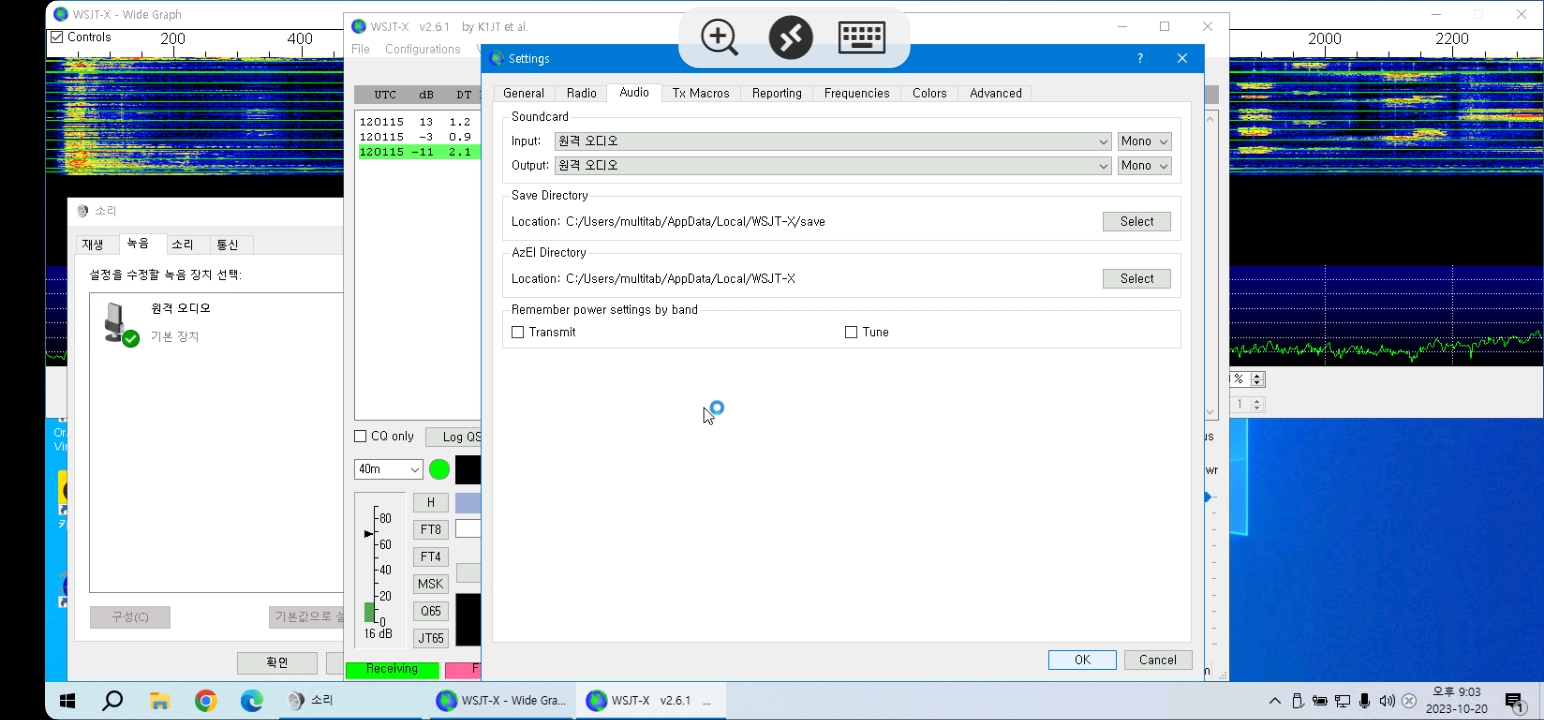This screenshot has width=1544, height=720.
Task: Open the File menu in WSJT-X
Action: [x=360, y=49]
